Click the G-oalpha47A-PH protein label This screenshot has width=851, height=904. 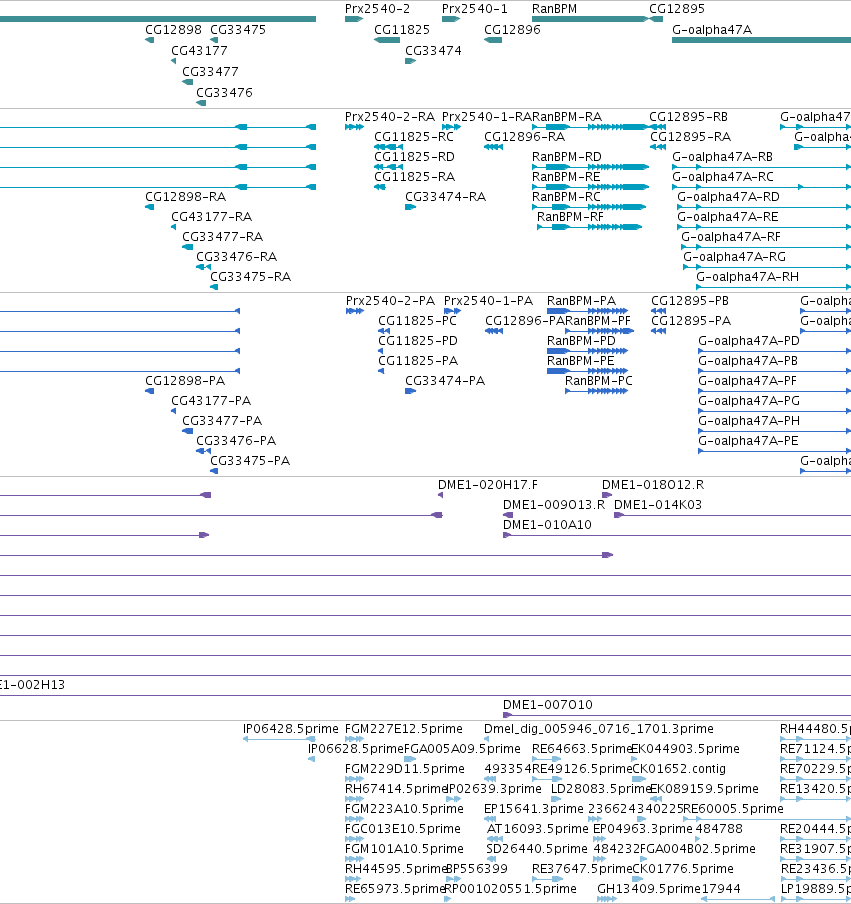(x=749, y=420)
